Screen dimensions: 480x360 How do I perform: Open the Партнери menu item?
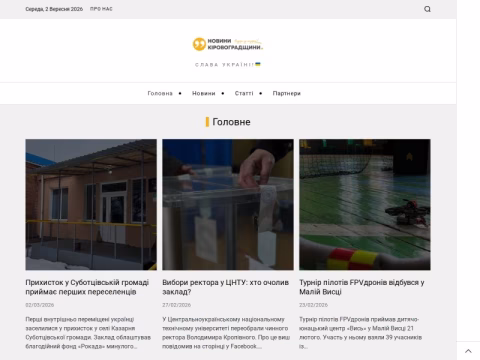pyautogui.click(x=287, y=93)
